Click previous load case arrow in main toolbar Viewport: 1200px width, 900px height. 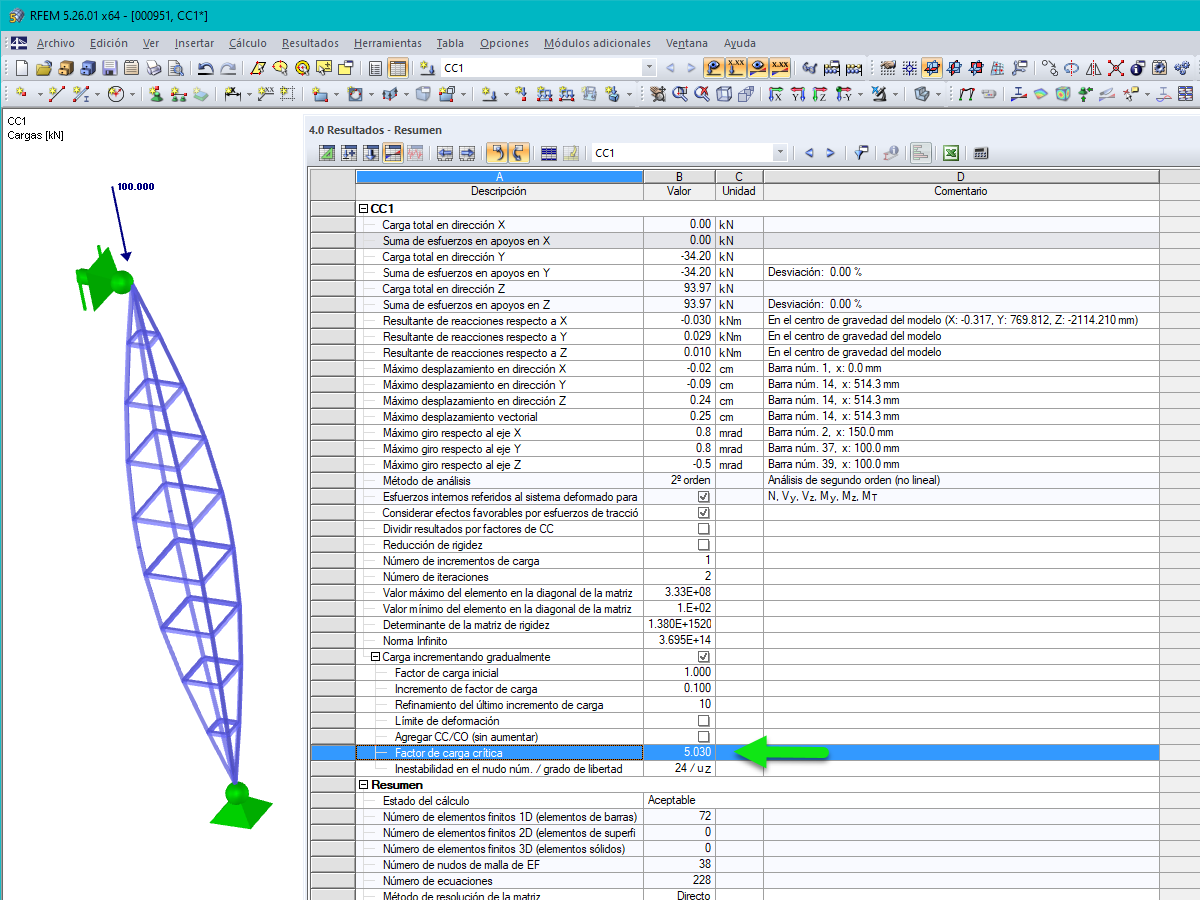(x=669, y=68)
